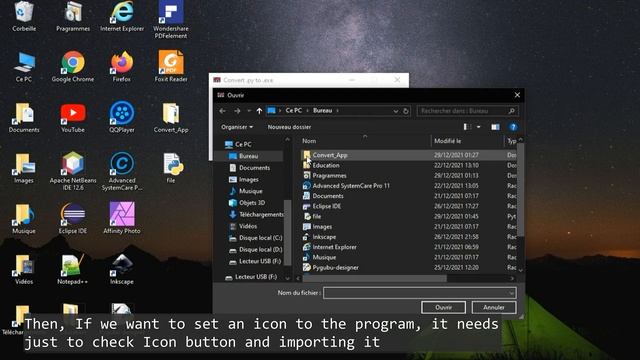640x360 pixels.
Task: Select the YouTube desktop shortcut
Action: pyautogui.click(x=73, y=118)
